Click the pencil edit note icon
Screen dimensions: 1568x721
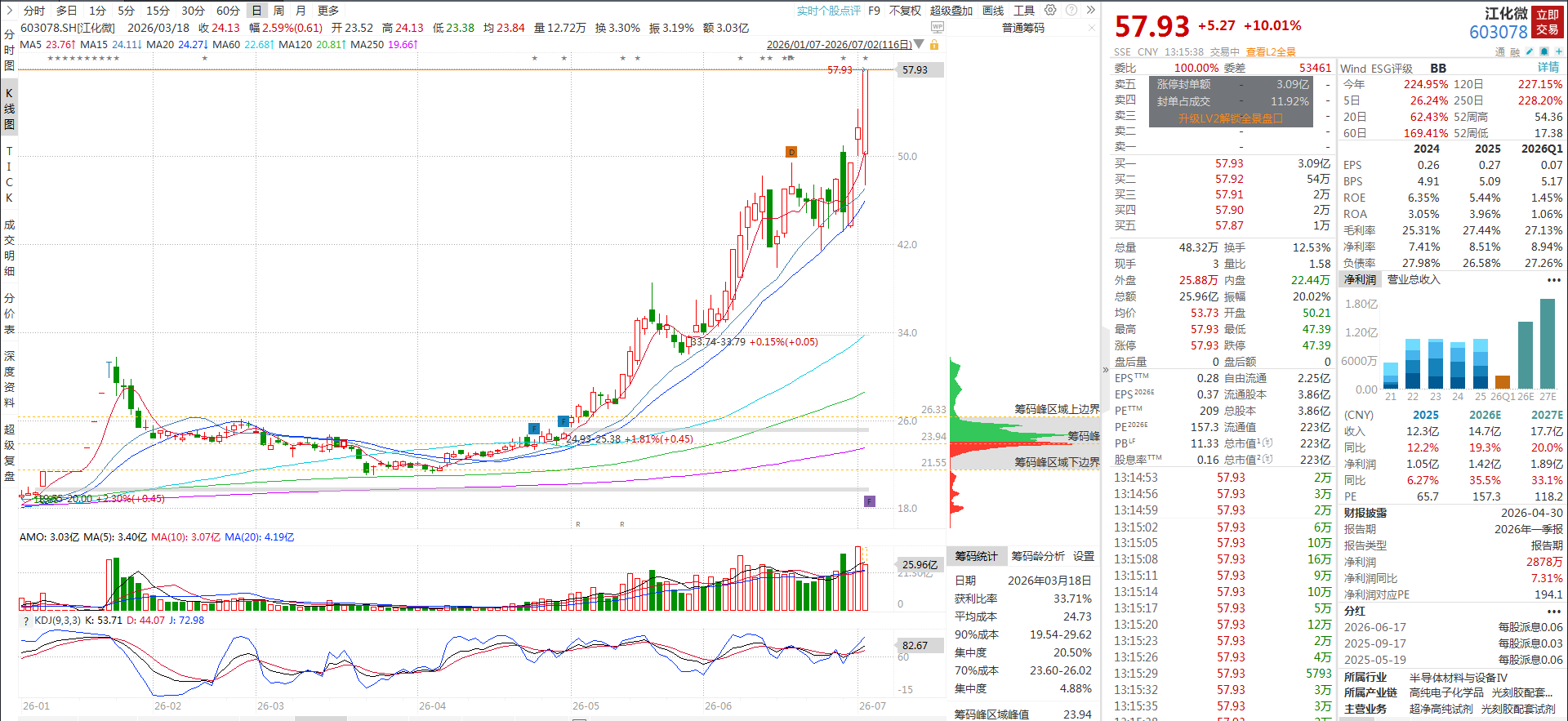[x=1530, y=51]
